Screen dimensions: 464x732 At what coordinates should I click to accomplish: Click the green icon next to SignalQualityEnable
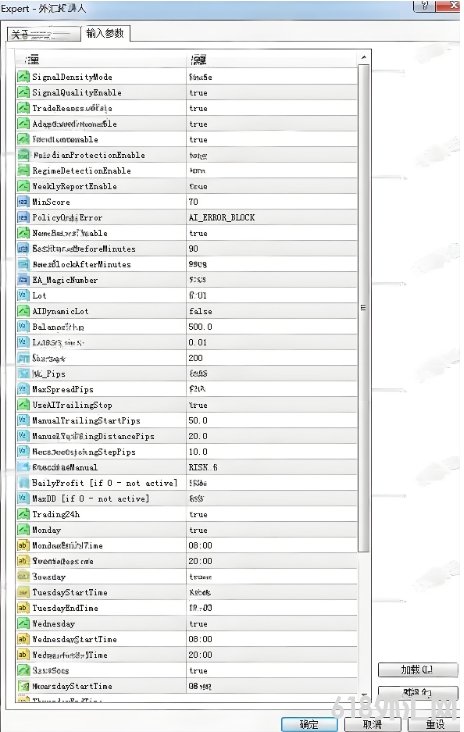(x=23, y=92)
